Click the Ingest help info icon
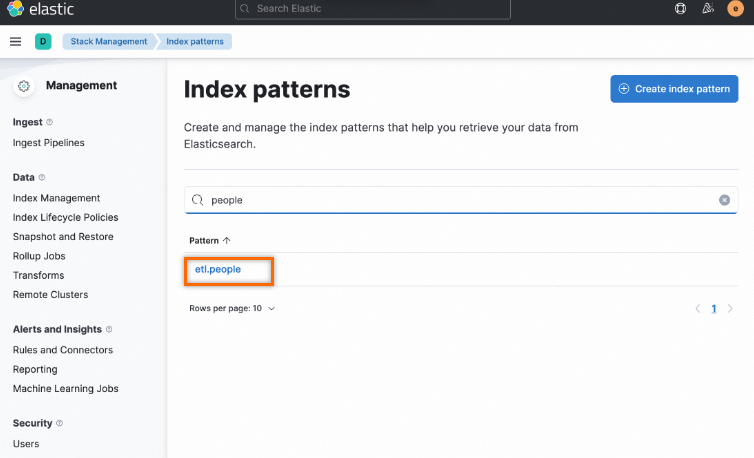The width and height of the screenshot is (754, 458). 50,122
